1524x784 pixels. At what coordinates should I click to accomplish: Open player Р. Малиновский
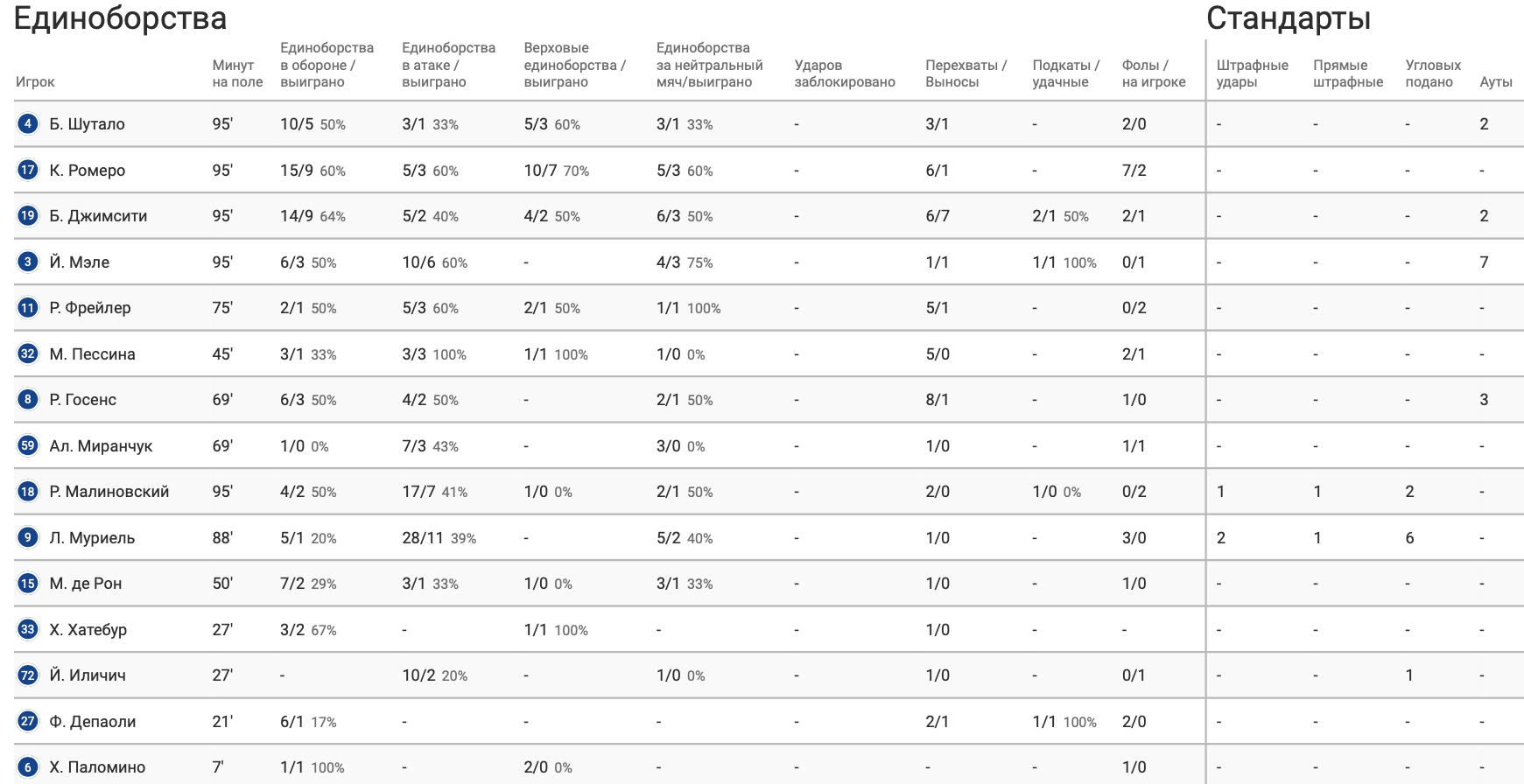pyautogui.click(x=109, y=492)
